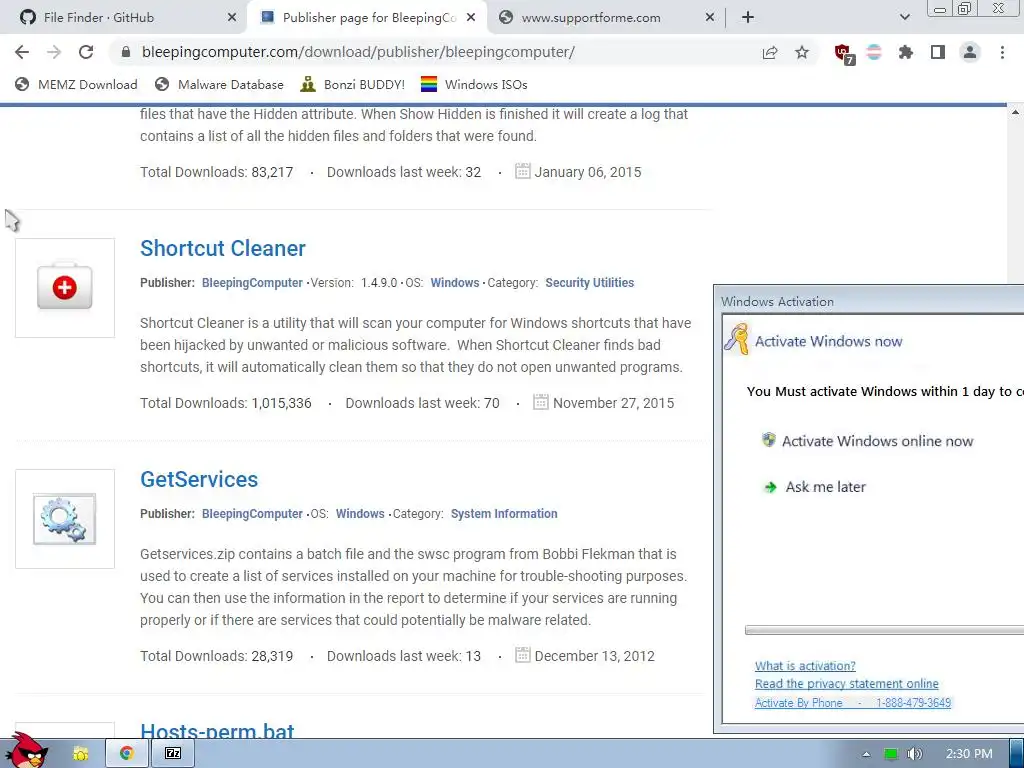Click the forward navigation arrow
Image resolution: width=1024 pixels, height=768 pixels.
(x=54, y=52)
